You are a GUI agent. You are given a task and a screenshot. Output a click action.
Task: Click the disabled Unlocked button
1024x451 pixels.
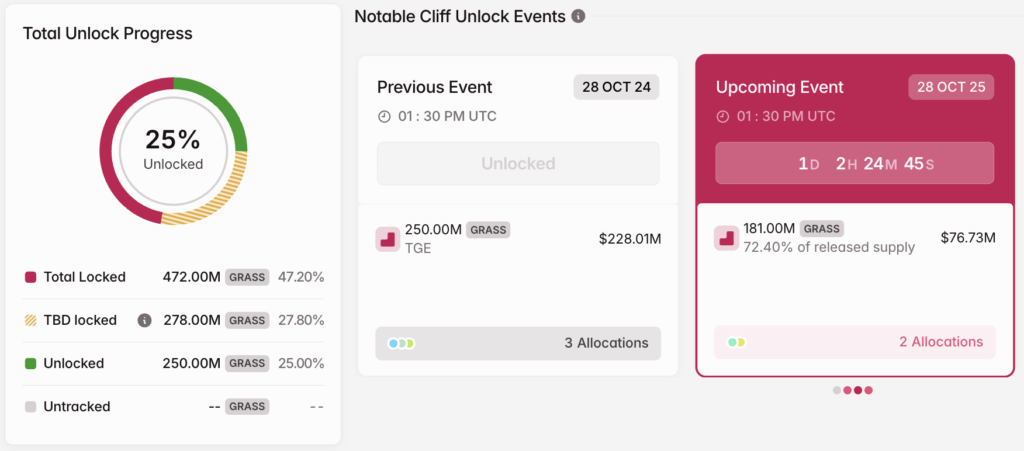click(x=518, y=163)
